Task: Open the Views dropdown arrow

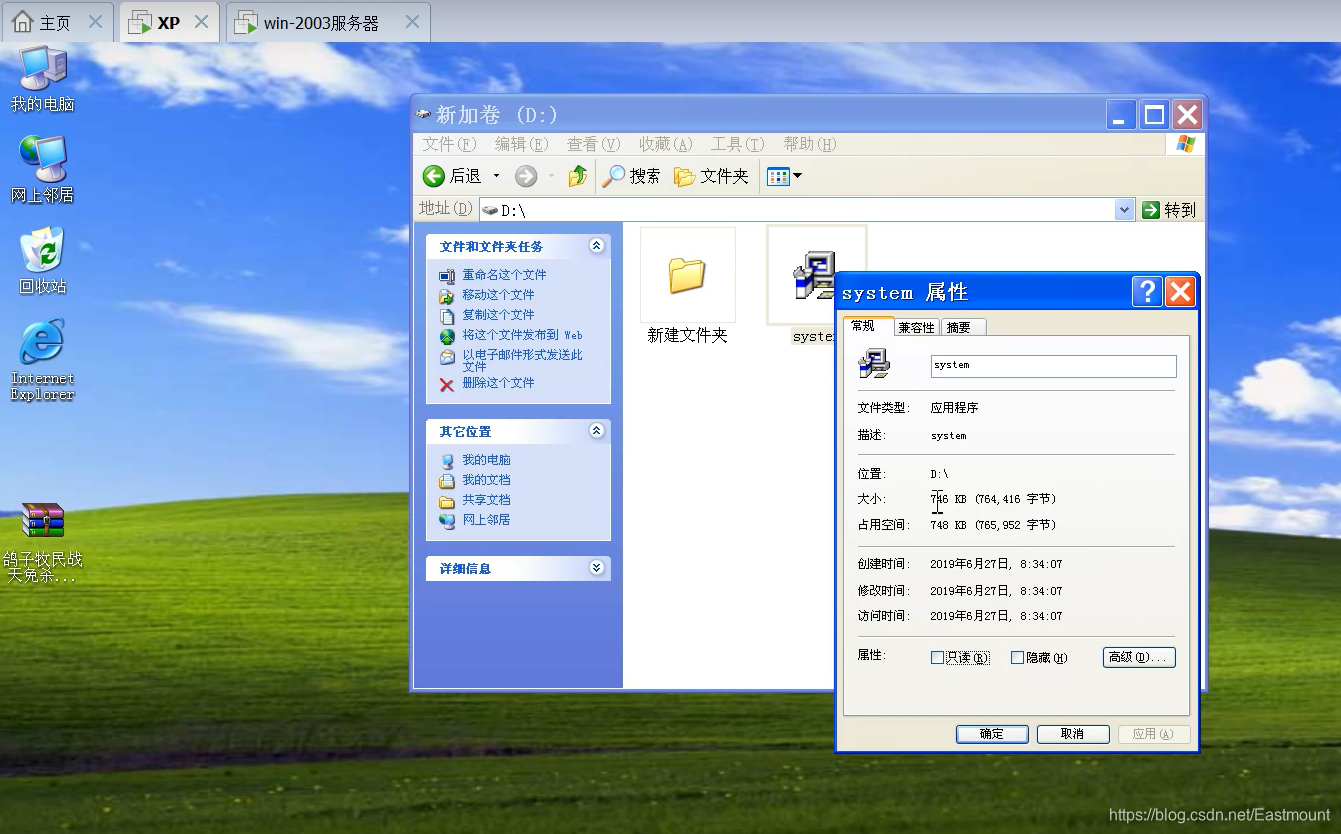Action: [797, 176]
